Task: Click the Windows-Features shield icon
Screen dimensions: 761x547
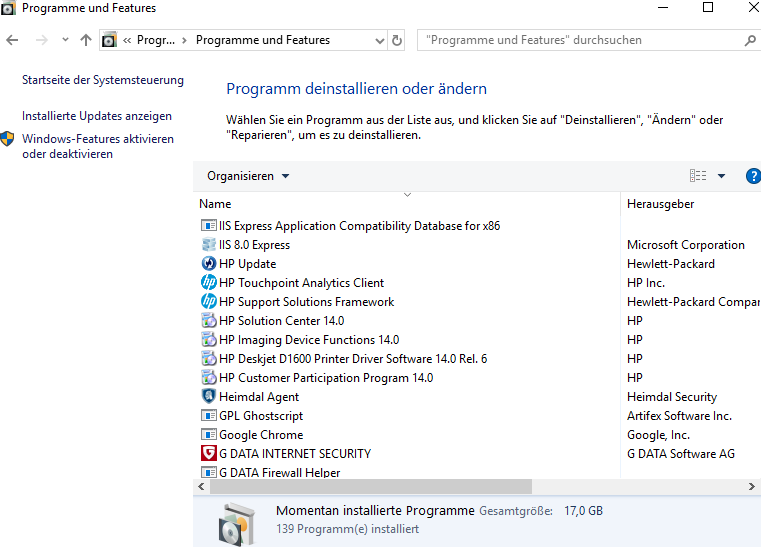Action: point(7,139)
